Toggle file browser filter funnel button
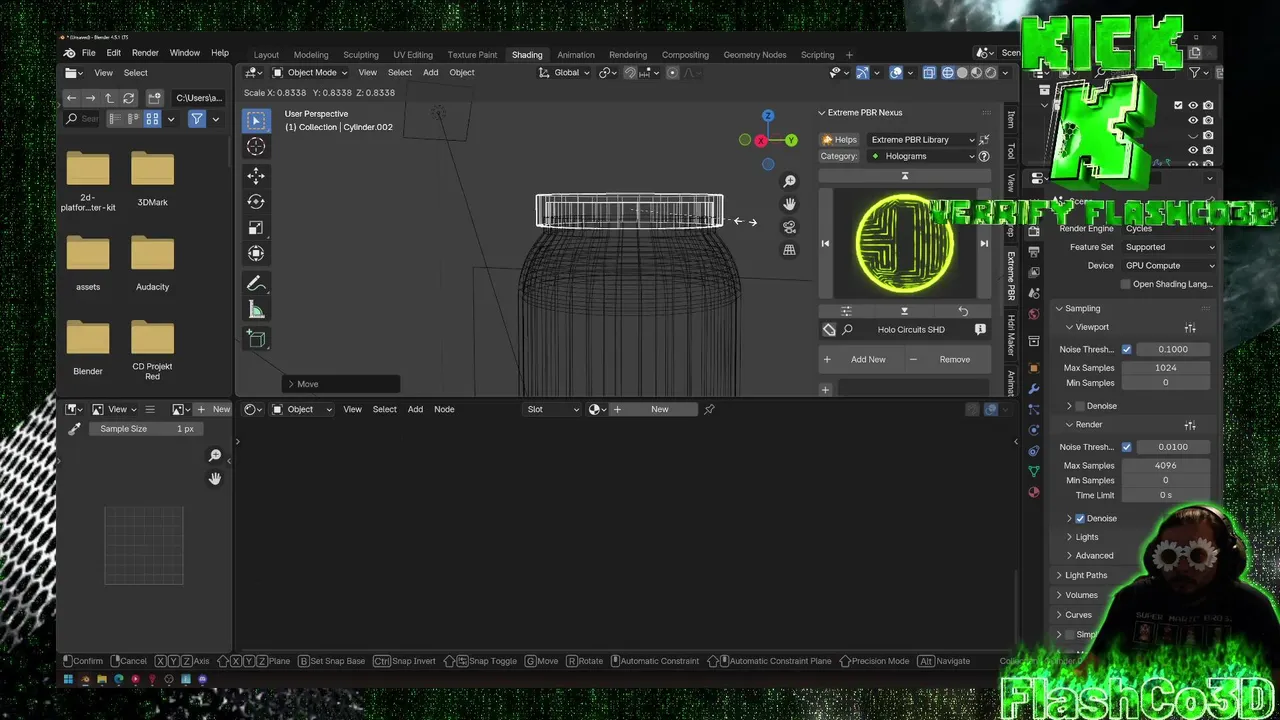The image size is (1280, 720). tap(197, 119)
